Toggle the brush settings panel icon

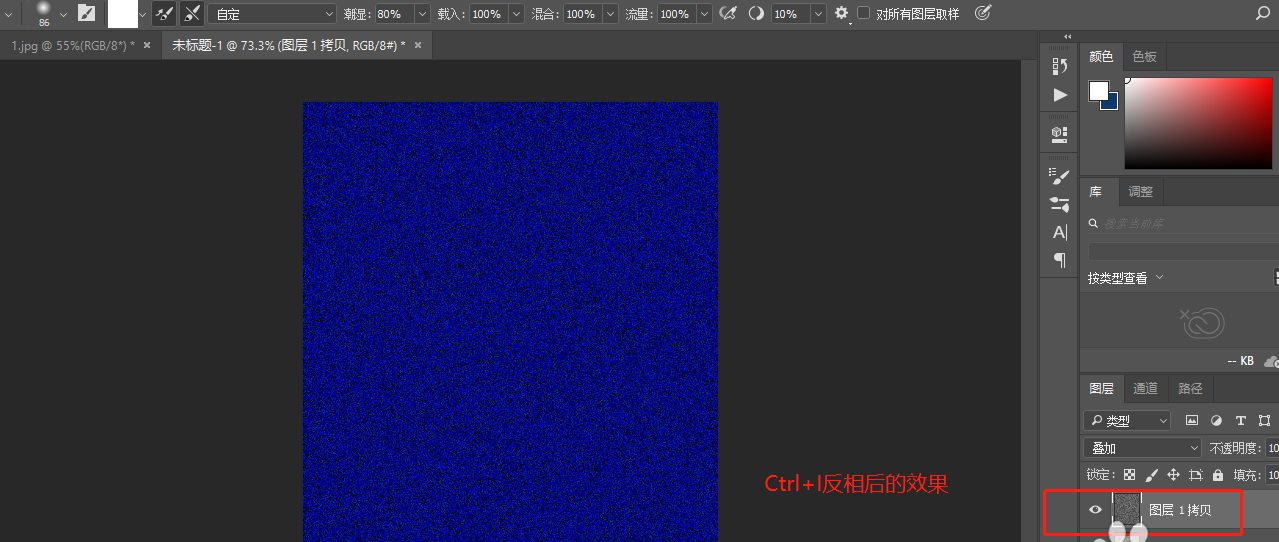point(87,13)
